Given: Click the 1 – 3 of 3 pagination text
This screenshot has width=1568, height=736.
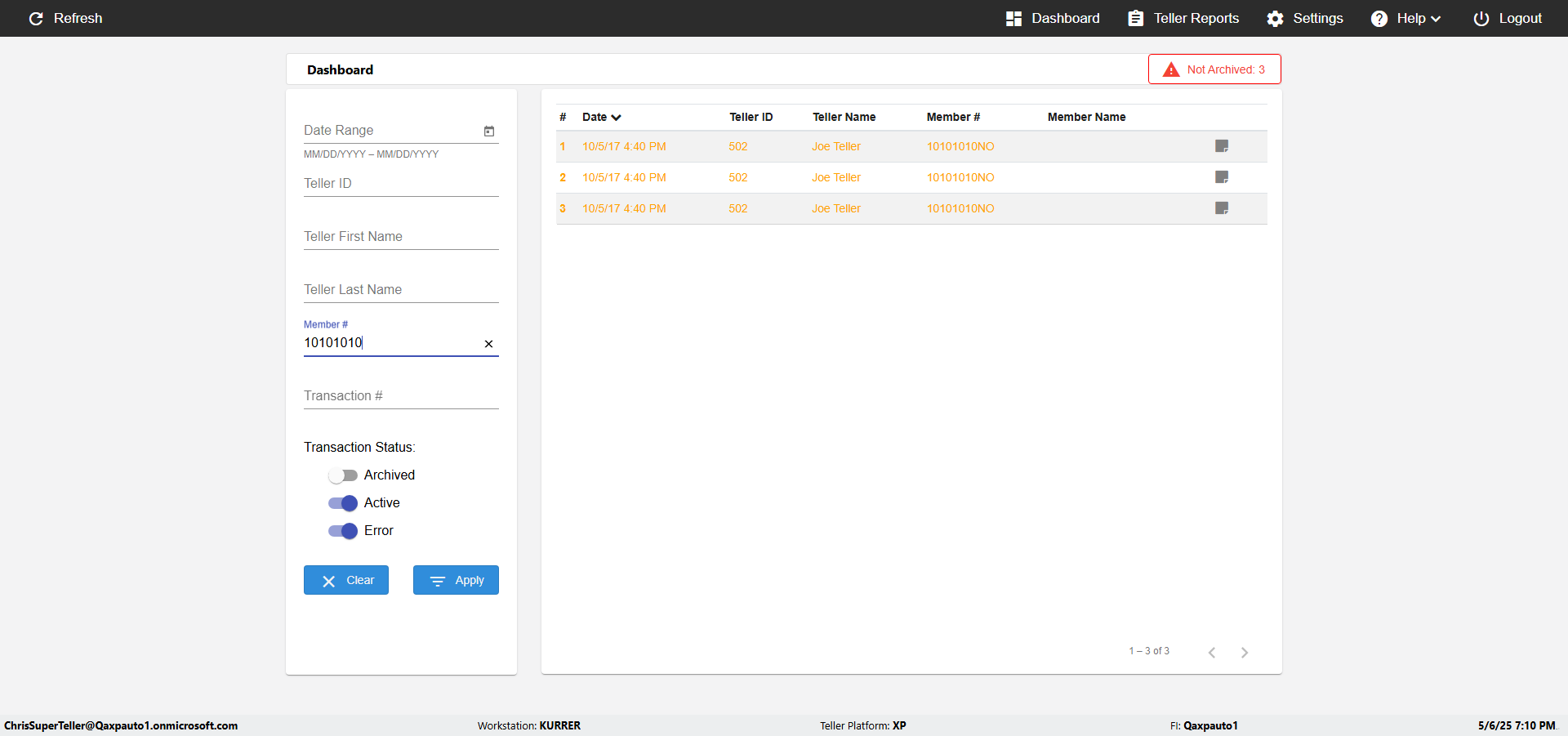Looking at the screenshot, I should (x=1149, y=651).
